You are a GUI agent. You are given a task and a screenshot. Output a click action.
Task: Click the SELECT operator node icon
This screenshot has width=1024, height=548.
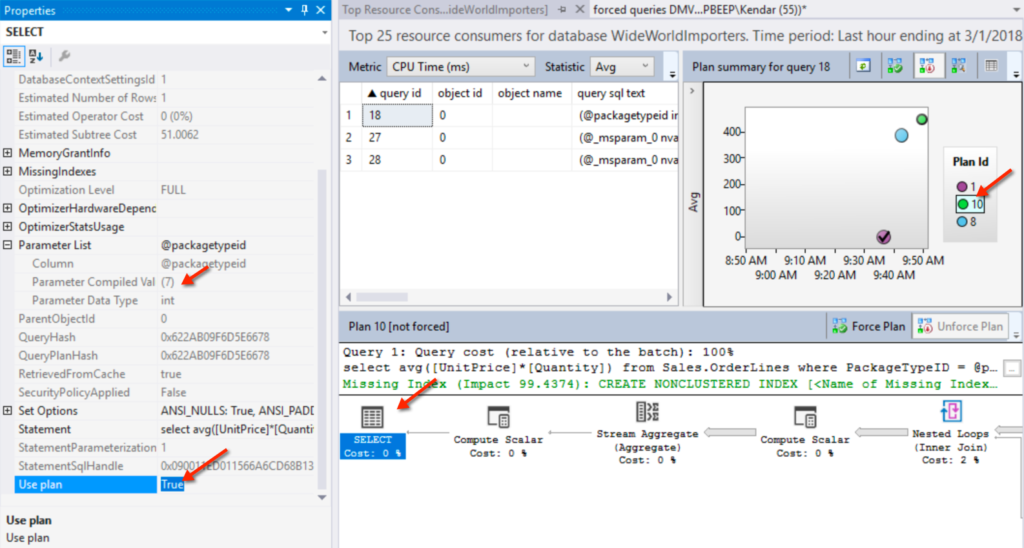(x=372, y=417)
